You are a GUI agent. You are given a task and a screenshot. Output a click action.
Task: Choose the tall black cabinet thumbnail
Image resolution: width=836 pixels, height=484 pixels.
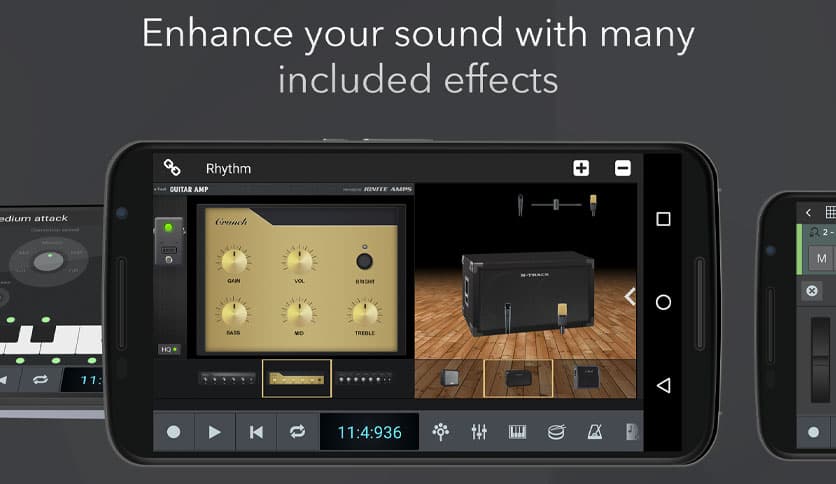[x=588, y=377]
